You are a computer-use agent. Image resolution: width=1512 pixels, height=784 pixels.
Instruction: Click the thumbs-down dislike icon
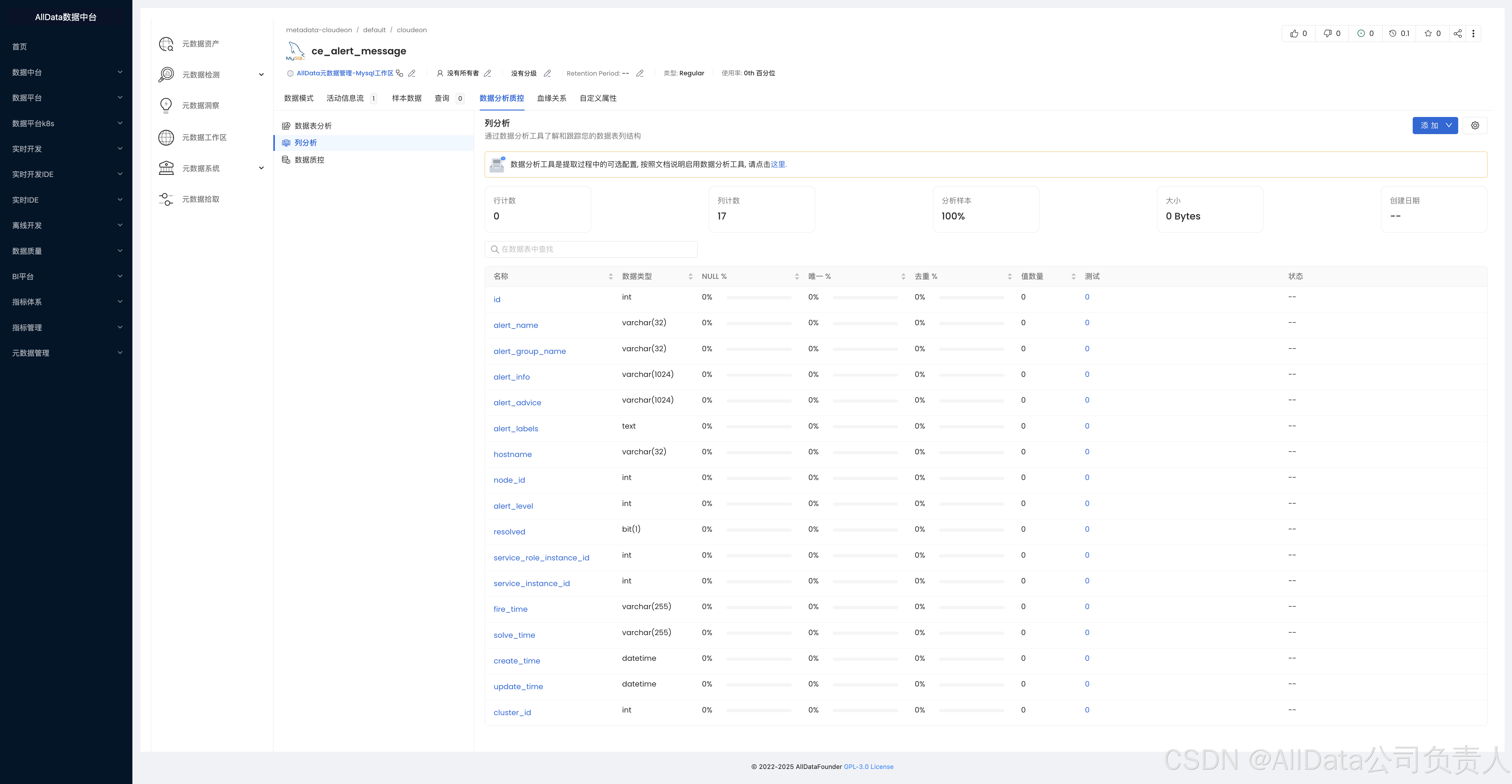(1327, 33)
